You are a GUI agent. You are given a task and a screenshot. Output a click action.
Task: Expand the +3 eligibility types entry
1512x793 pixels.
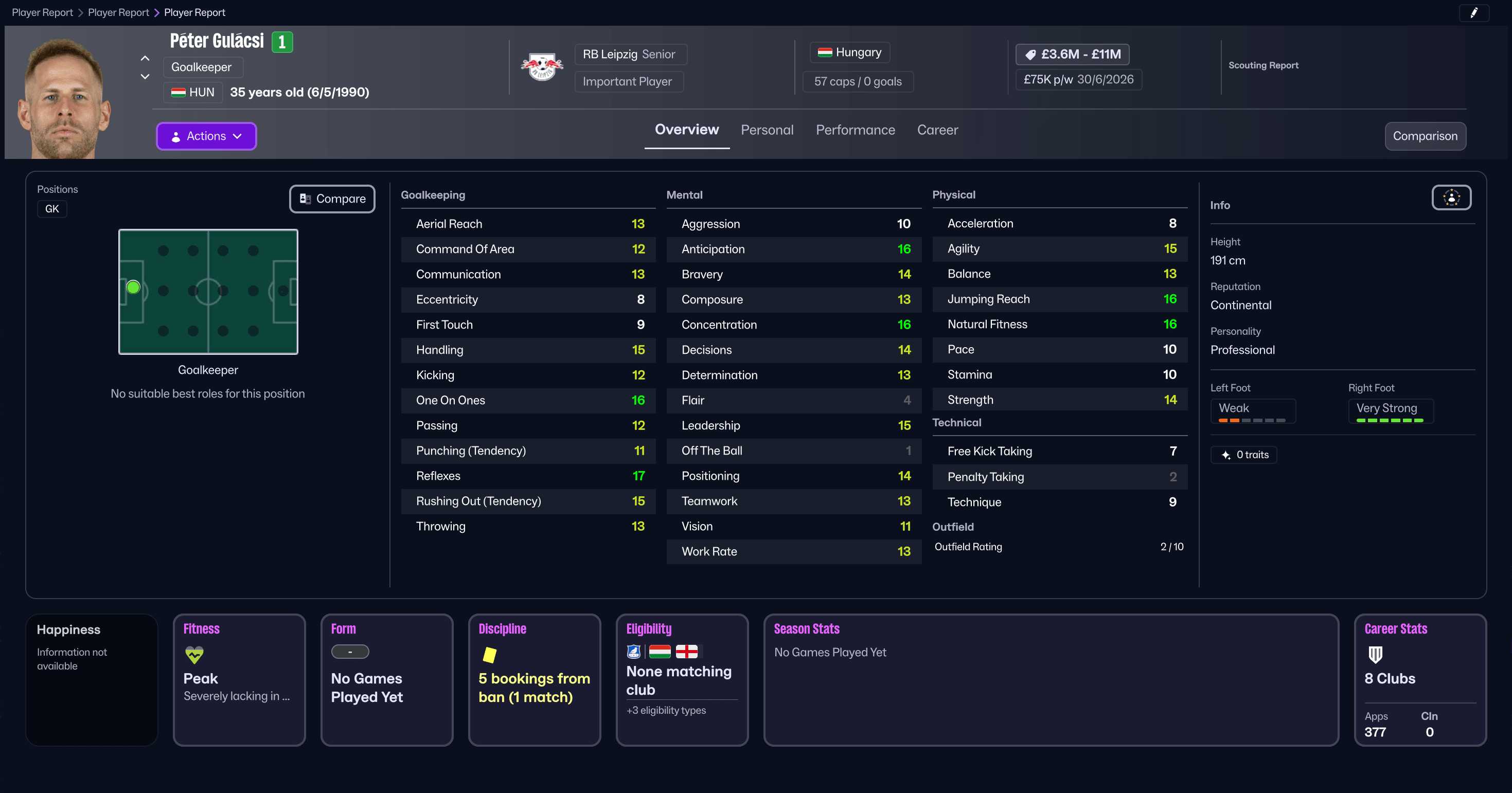(x=666, y=710)
